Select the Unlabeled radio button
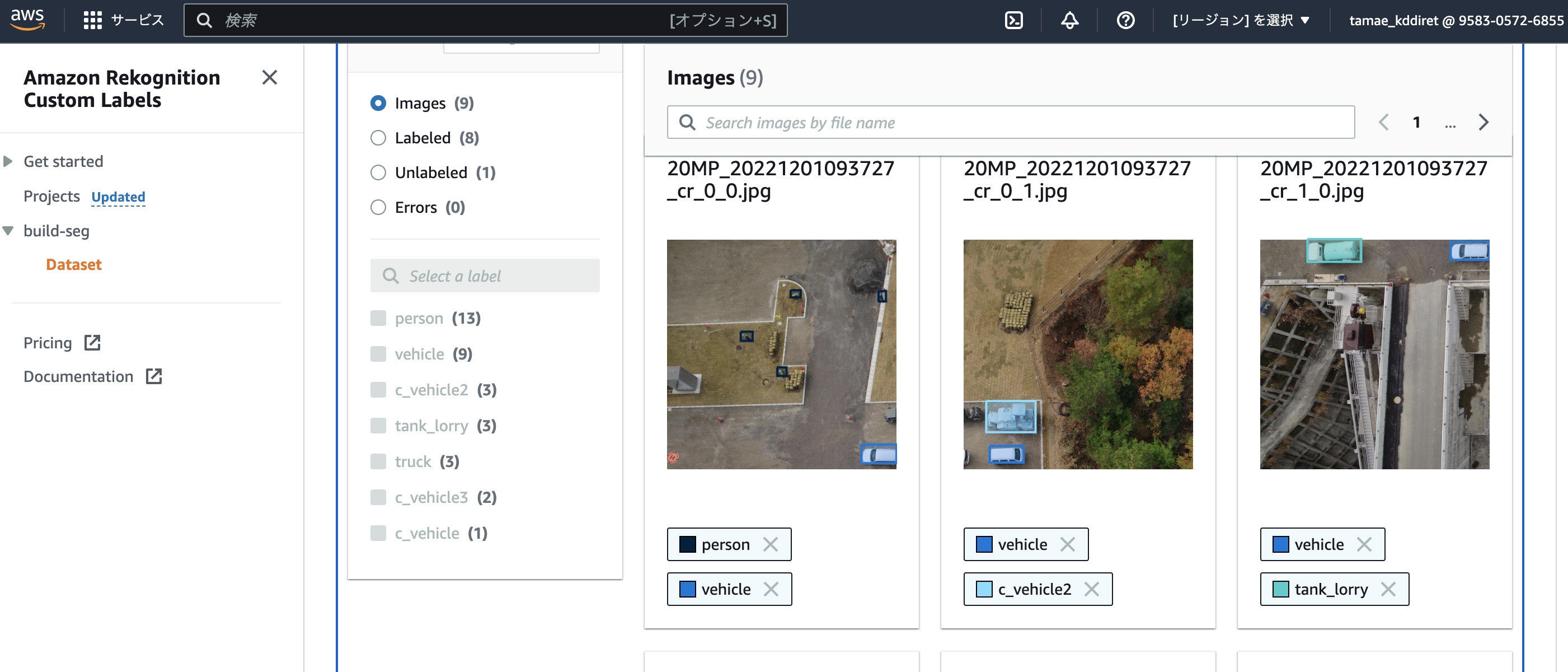 pos(378,173)
